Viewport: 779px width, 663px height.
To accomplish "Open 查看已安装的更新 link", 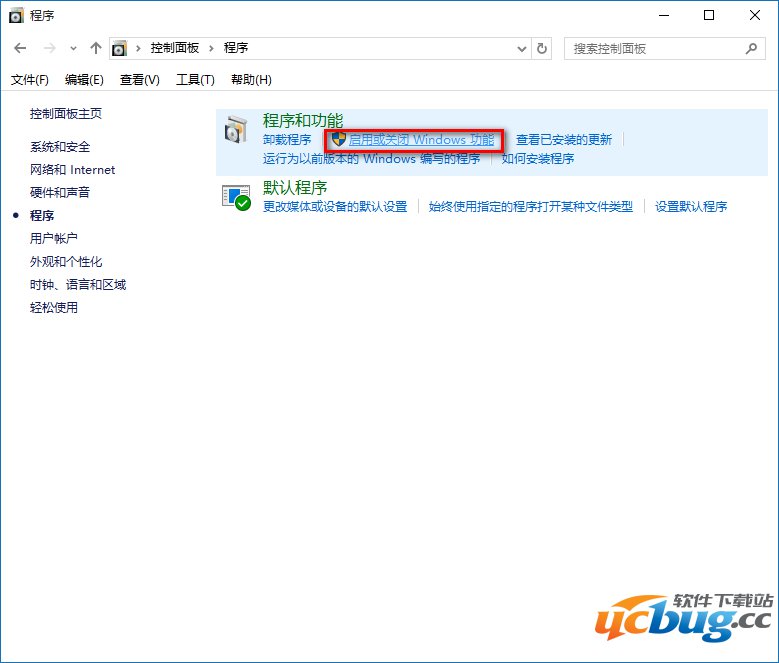I will pos(564,140).
